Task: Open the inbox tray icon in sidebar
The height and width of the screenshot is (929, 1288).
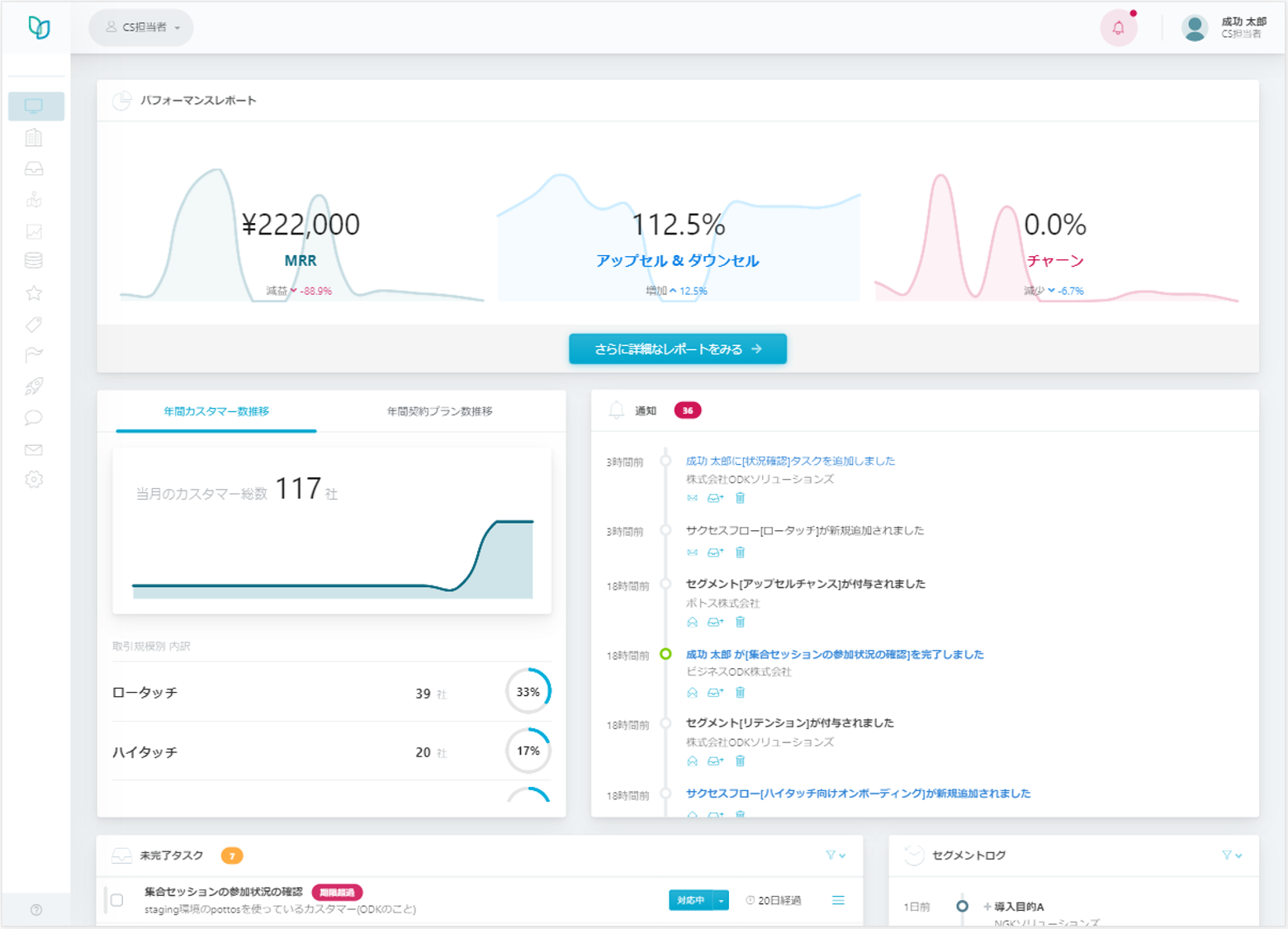Action: (34, 168)
